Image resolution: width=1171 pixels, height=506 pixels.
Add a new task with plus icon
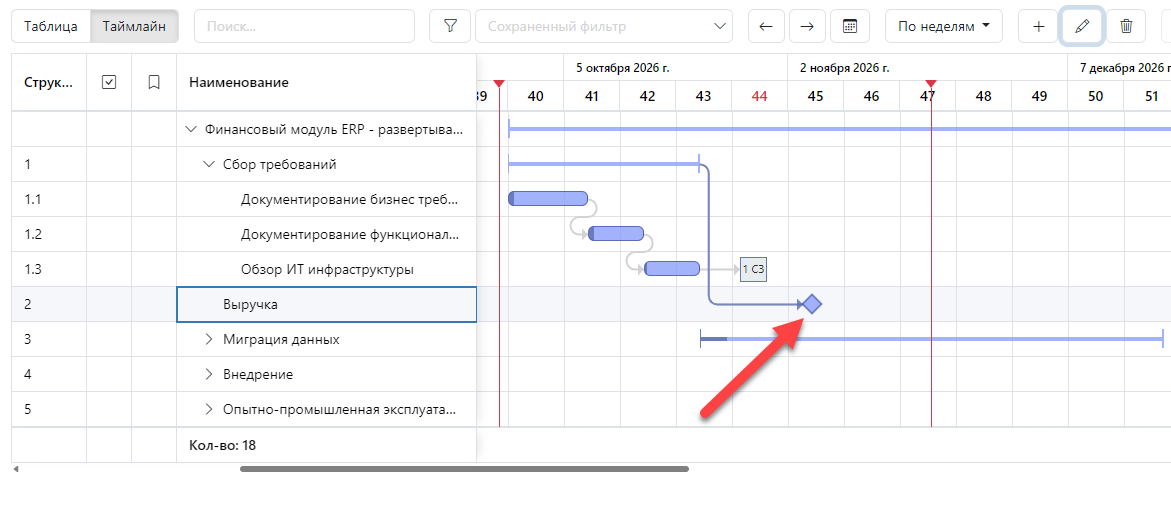(1038, 26)
